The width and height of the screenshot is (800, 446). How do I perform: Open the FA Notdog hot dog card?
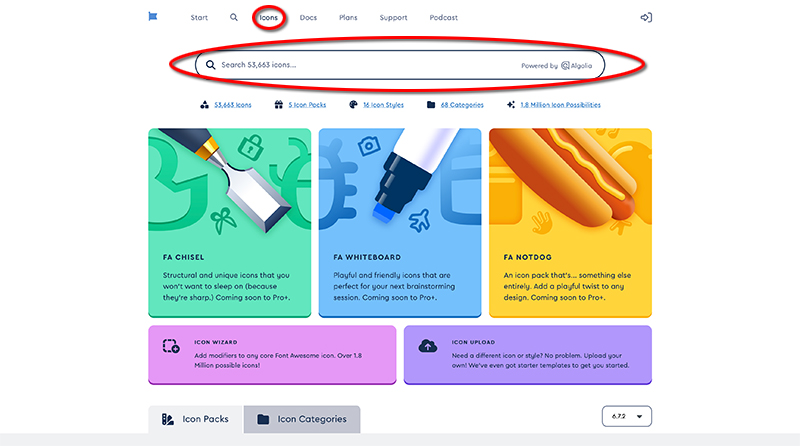coord(570,222)
